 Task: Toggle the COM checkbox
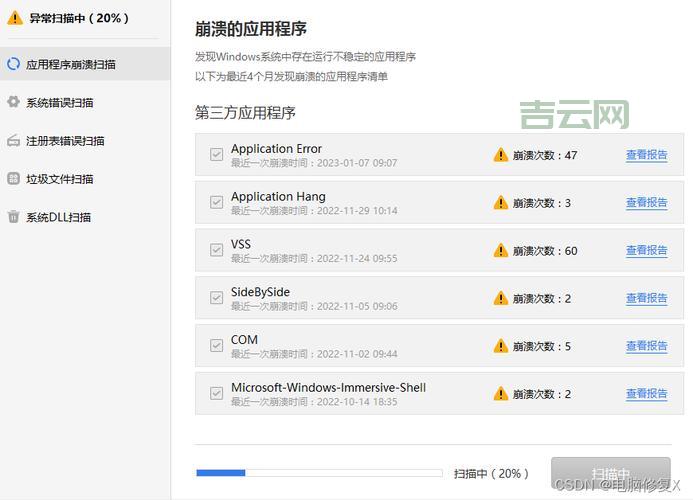[x=216, y=345]
